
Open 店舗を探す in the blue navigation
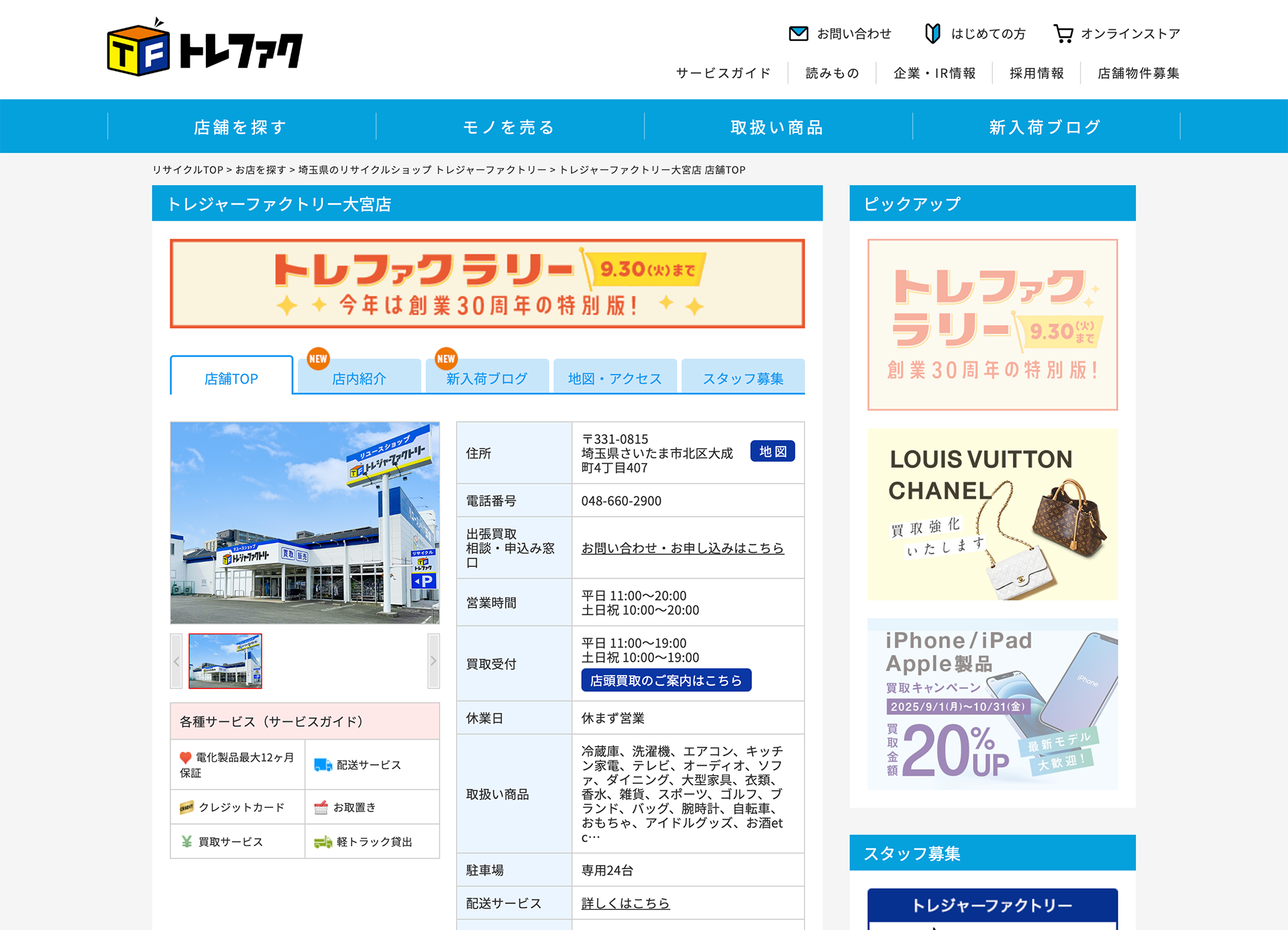click(241, 127)
